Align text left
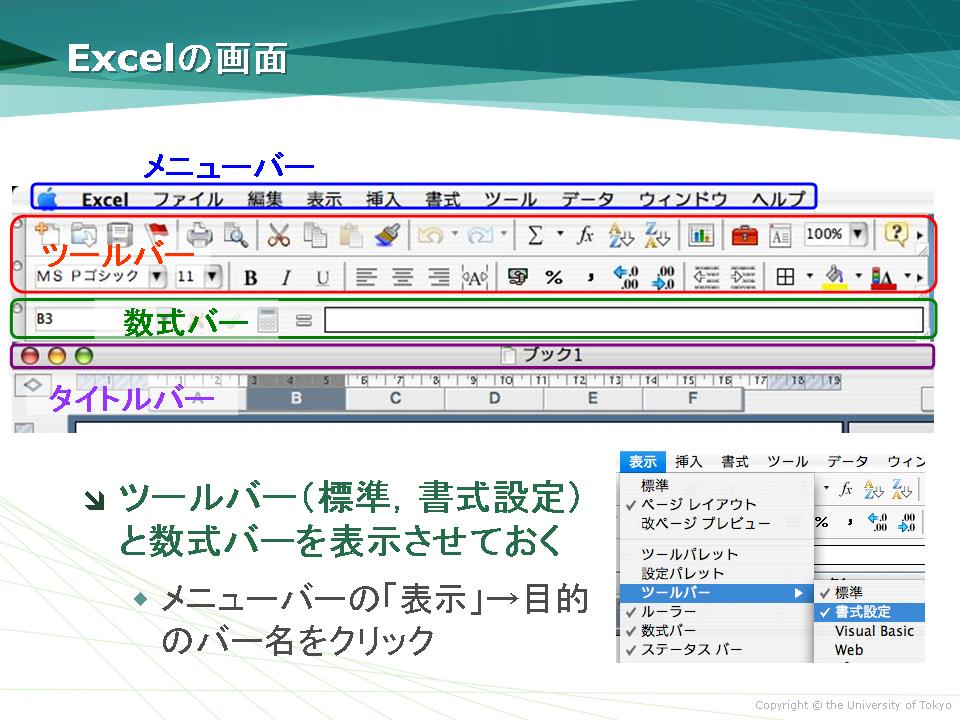Image resolution: width=960 pixels, height=720 pixels. point(366,277)
